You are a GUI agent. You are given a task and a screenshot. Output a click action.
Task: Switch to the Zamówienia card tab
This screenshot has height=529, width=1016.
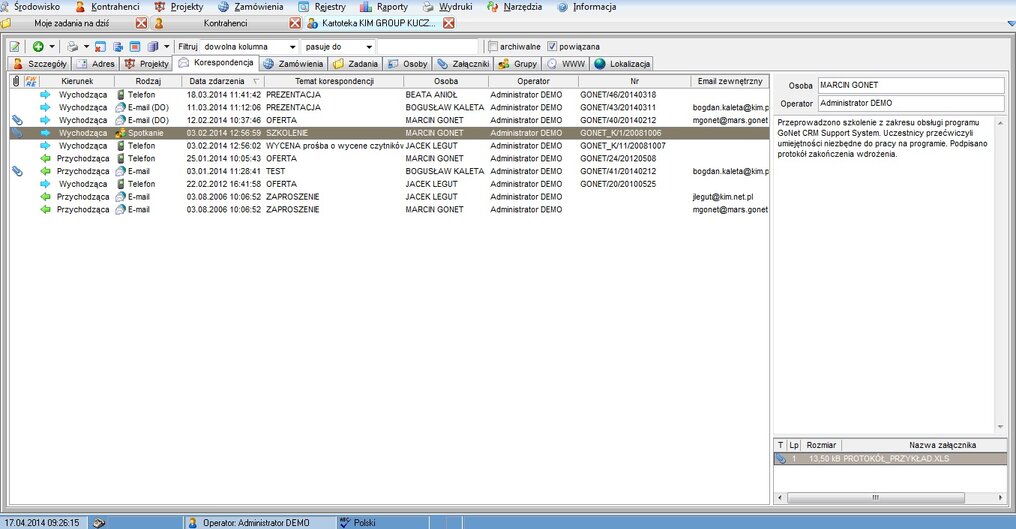pos(293,64)
